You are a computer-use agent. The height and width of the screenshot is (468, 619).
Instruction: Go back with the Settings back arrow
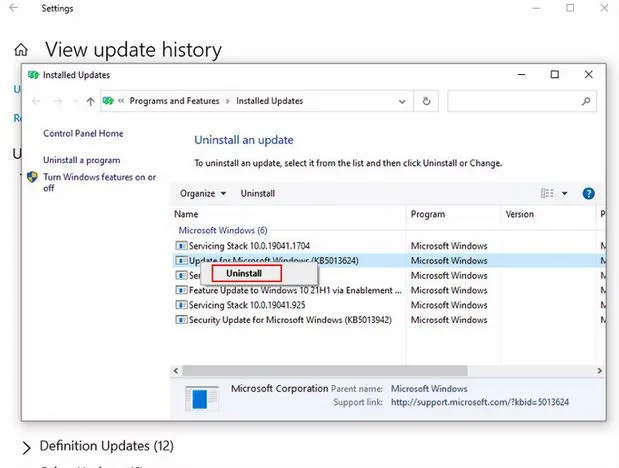[x=13, y=8]
